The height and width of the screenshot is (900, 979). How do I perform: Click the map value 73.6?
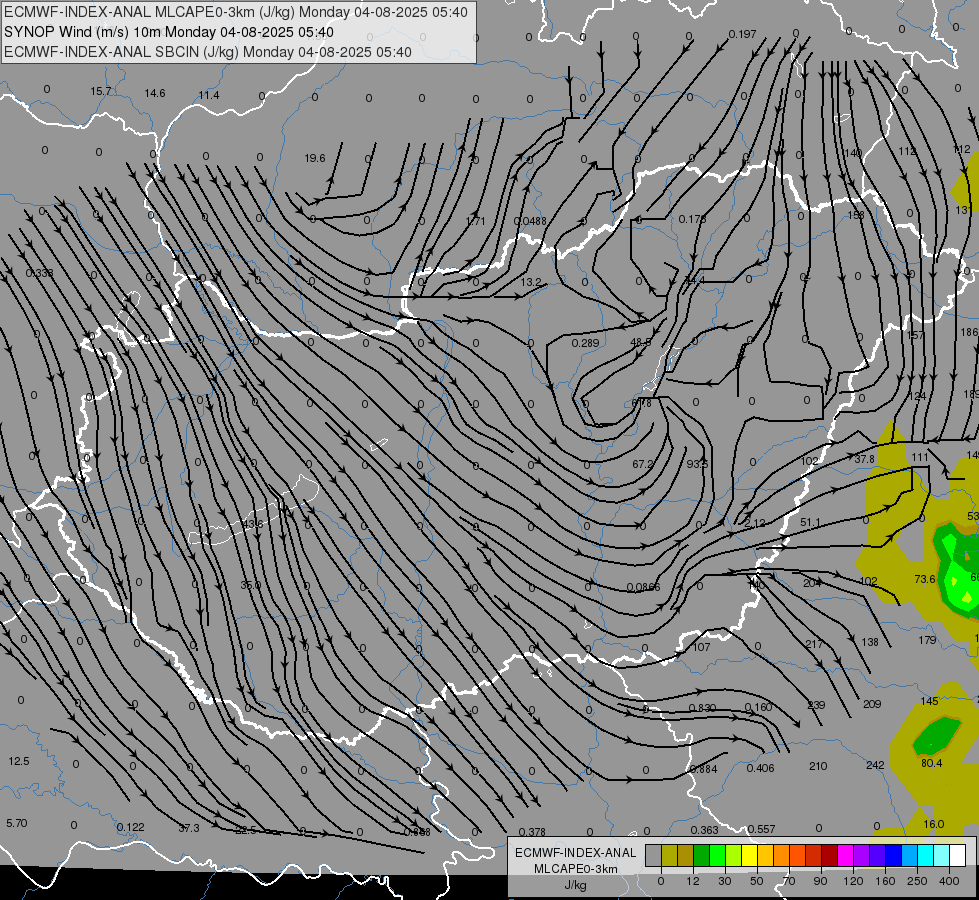(925, 579)
